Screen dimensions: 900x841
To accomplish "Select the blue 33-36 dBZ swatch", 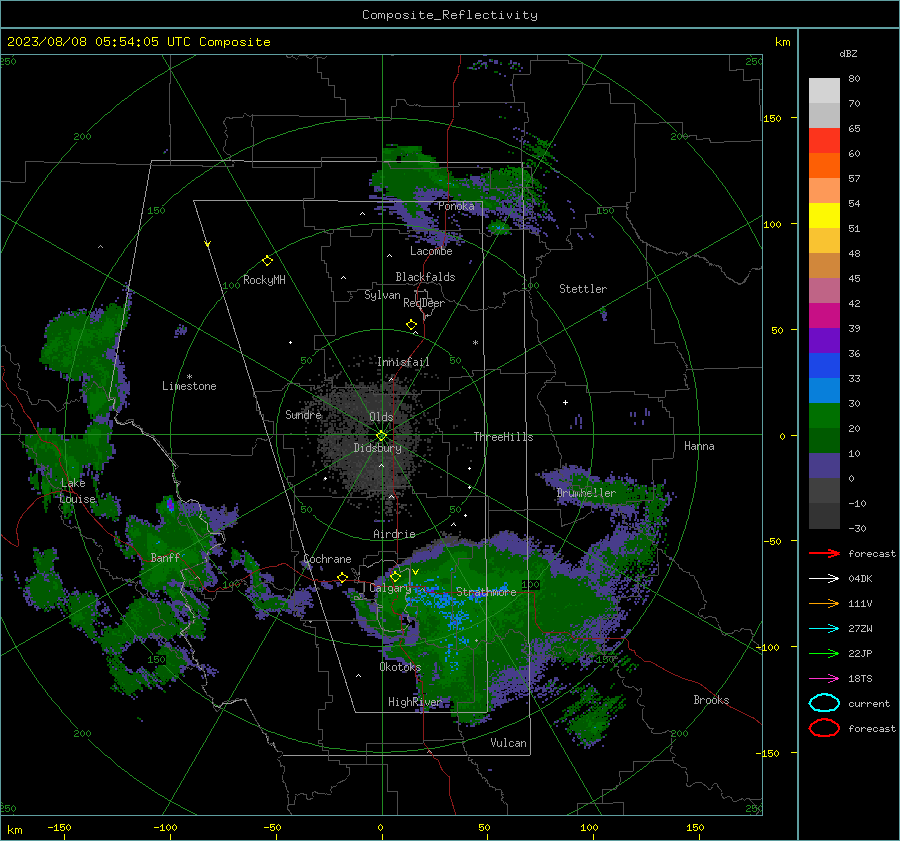I will tap(824, 366).
